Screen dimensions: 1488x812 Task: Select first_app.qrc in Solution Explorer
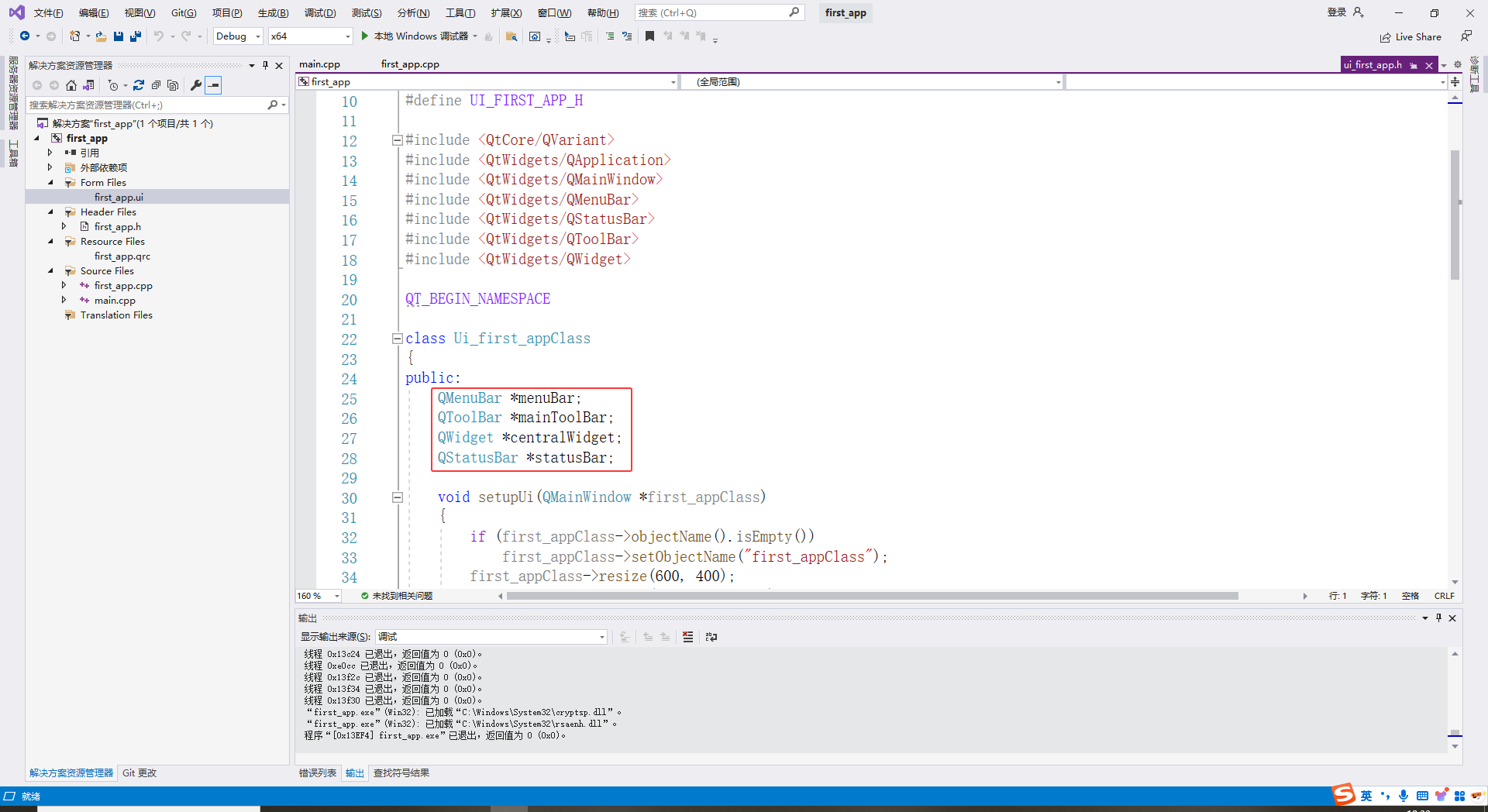[122, 256]
